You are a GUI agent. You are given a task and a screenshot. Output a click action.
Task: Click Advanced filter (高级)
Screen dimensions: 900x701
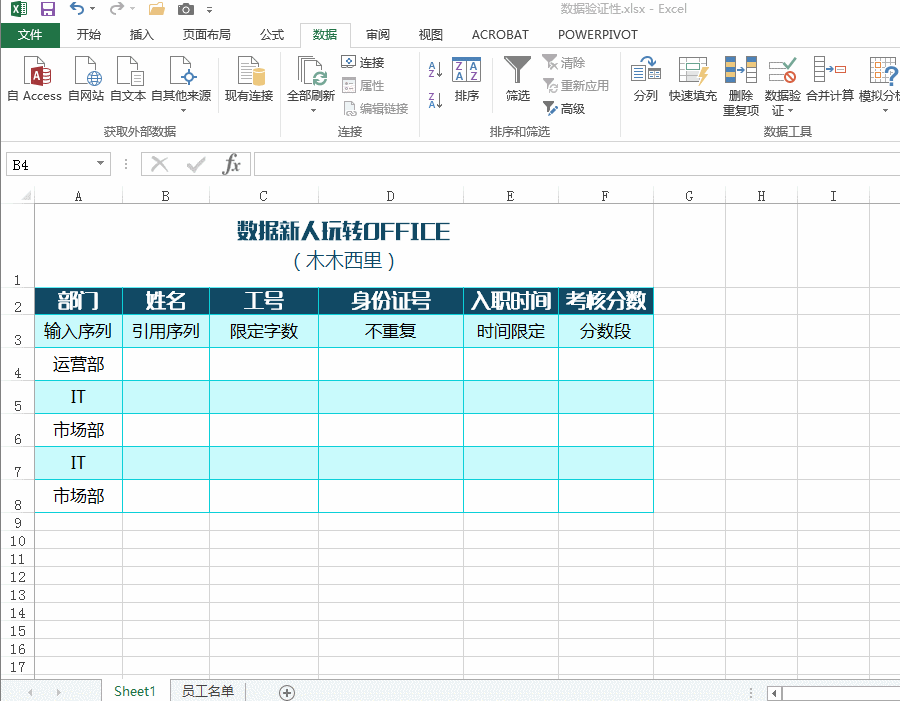(x=564, y=109)
